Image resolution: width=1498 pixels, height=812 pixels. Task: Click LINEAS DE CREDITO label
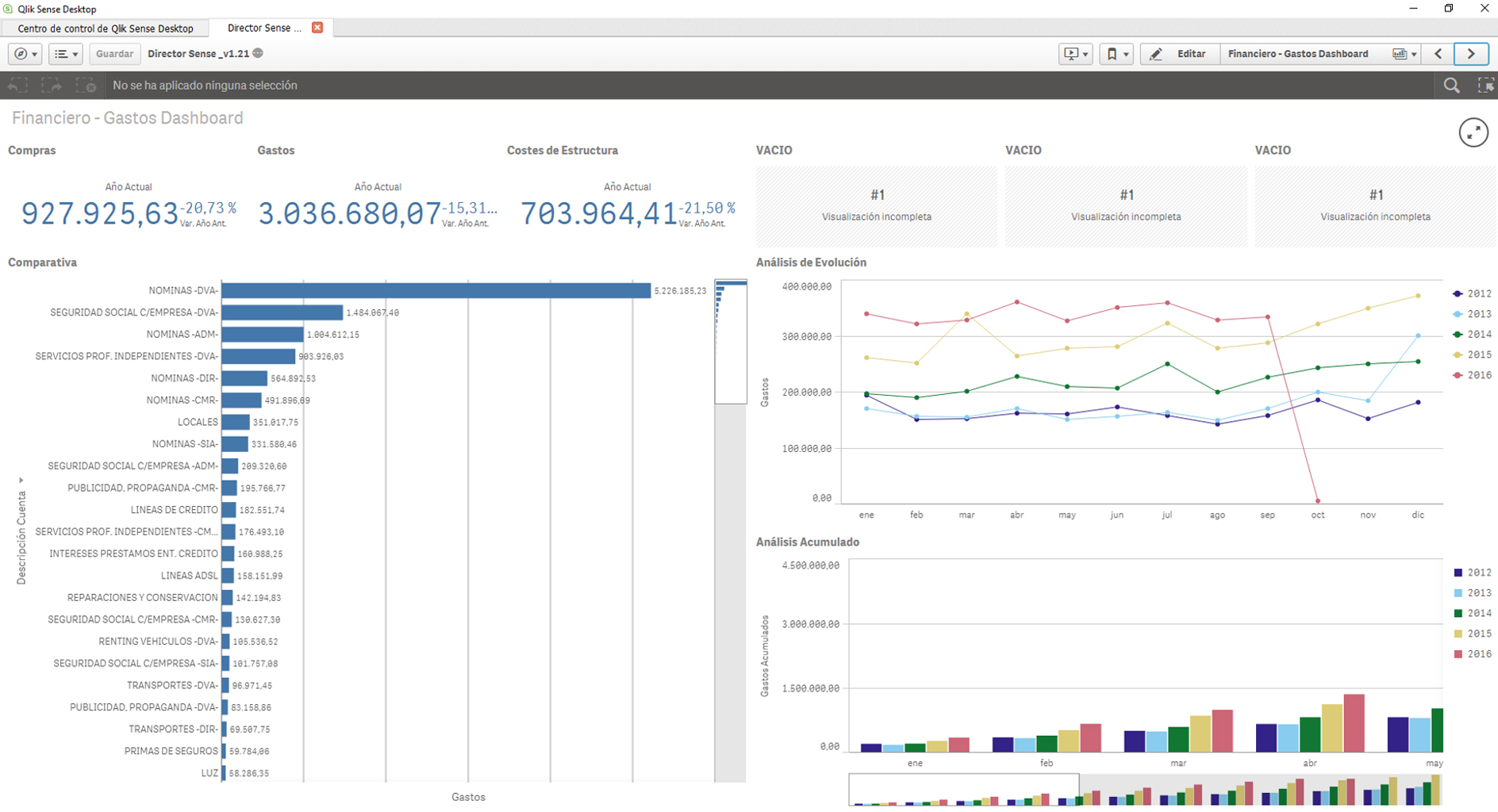(175, 510)
